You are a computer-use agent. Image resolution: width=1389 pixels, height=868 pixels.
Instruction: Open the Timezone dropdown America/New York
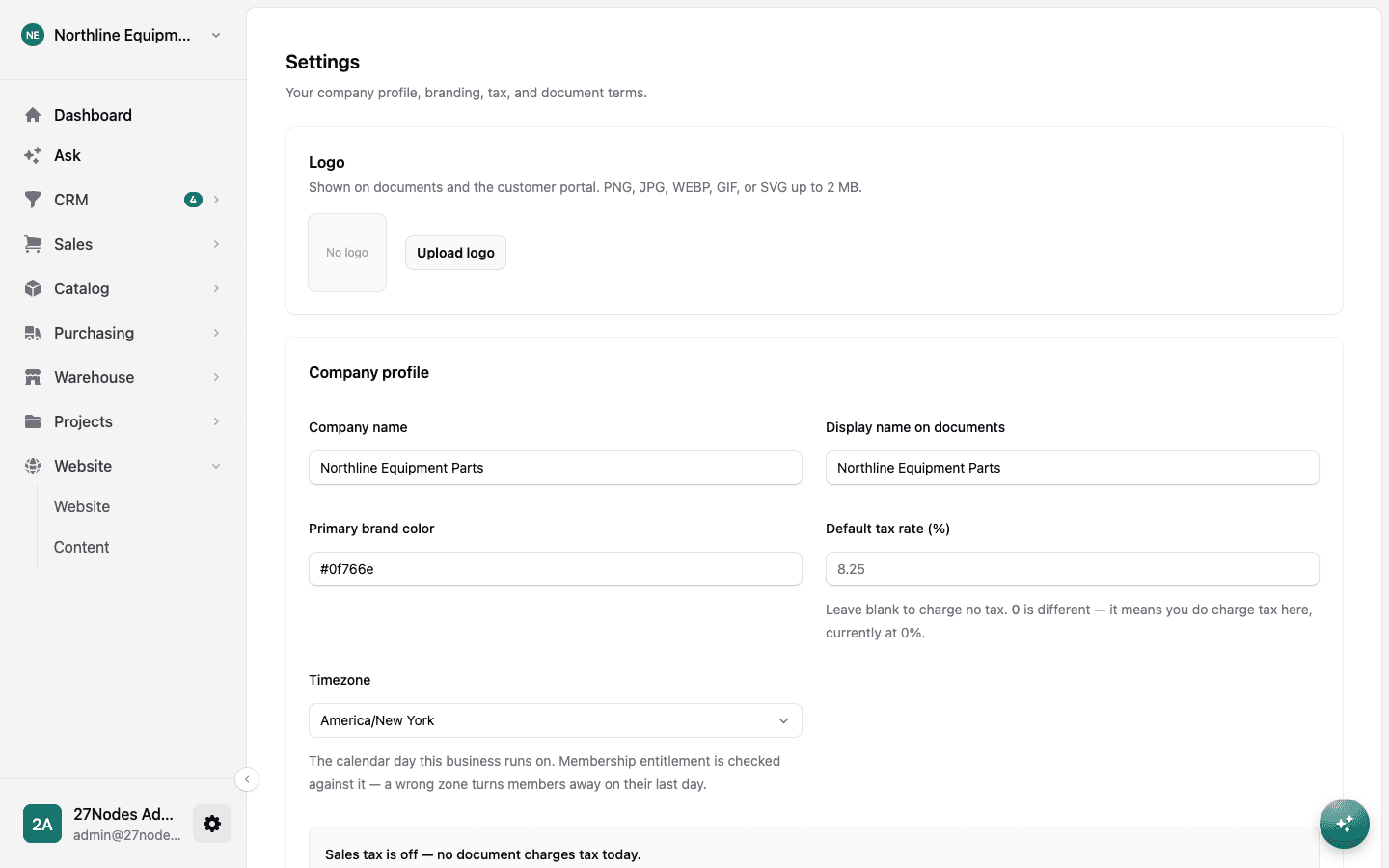click(x=556, y=720)
